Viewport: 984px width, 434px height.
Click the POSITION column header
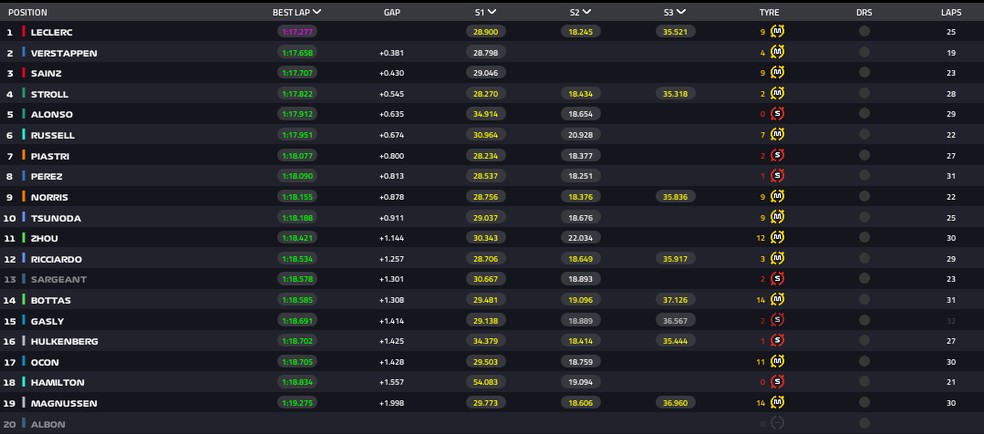tap(28, 13)
